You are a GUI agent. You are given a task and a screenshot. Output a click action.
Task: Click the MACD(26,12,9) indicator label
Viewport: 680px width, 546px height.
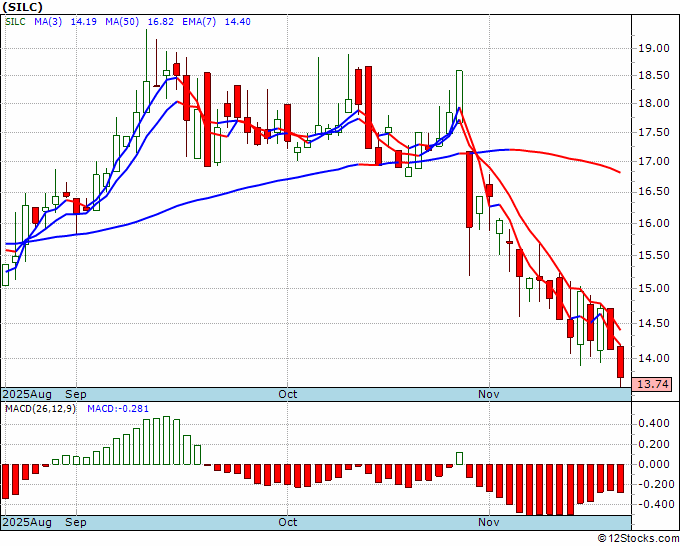tap(40, 409)
